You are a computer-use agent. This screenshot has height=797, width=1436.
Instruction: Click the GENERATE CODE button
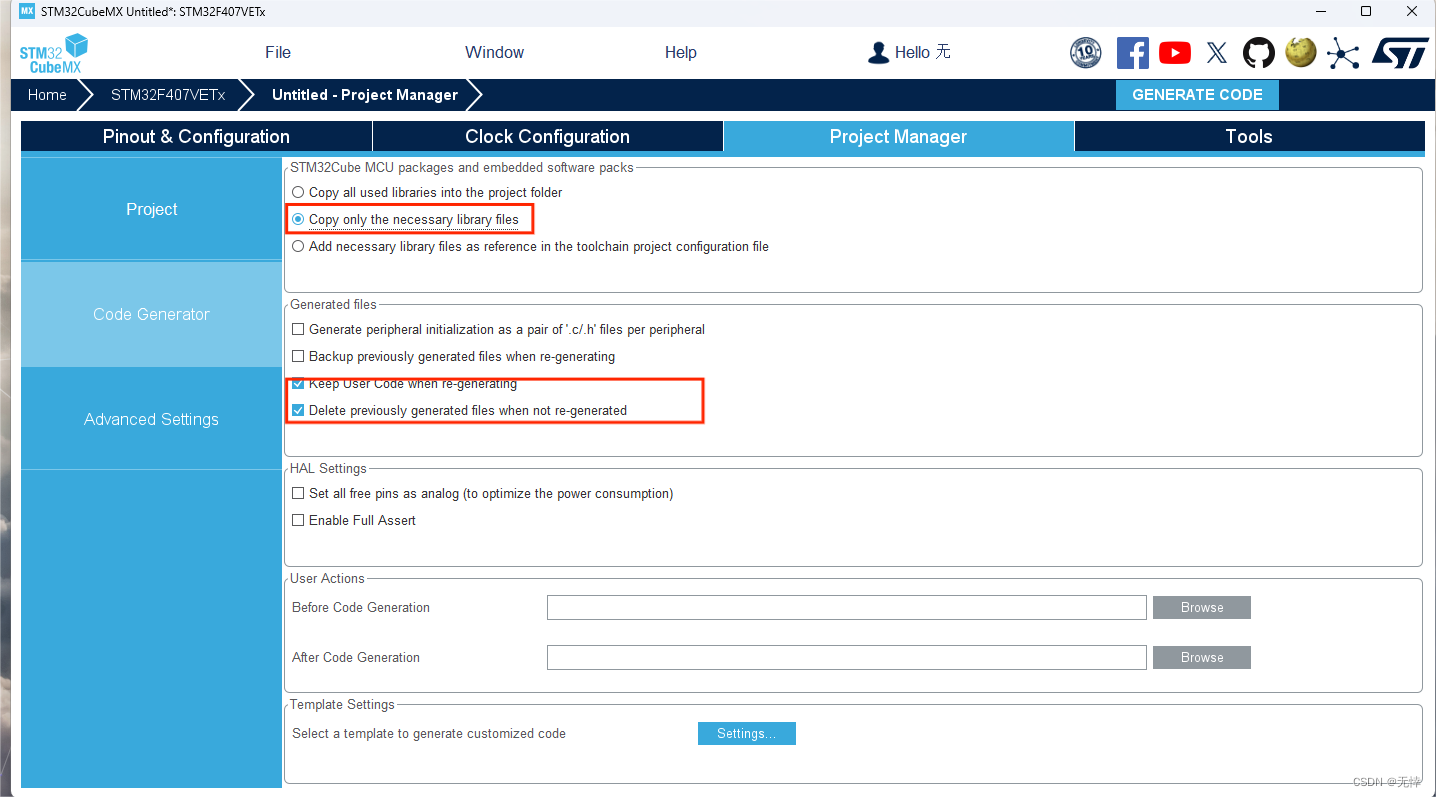1197,95
